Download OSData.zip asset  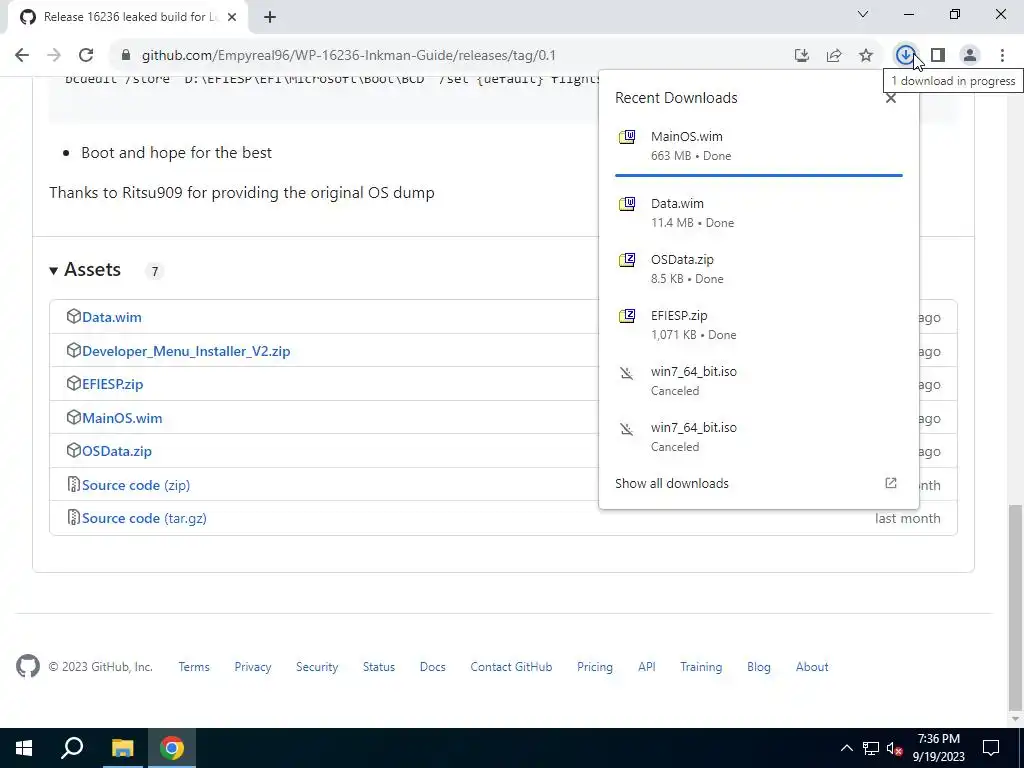click(117, 451)
